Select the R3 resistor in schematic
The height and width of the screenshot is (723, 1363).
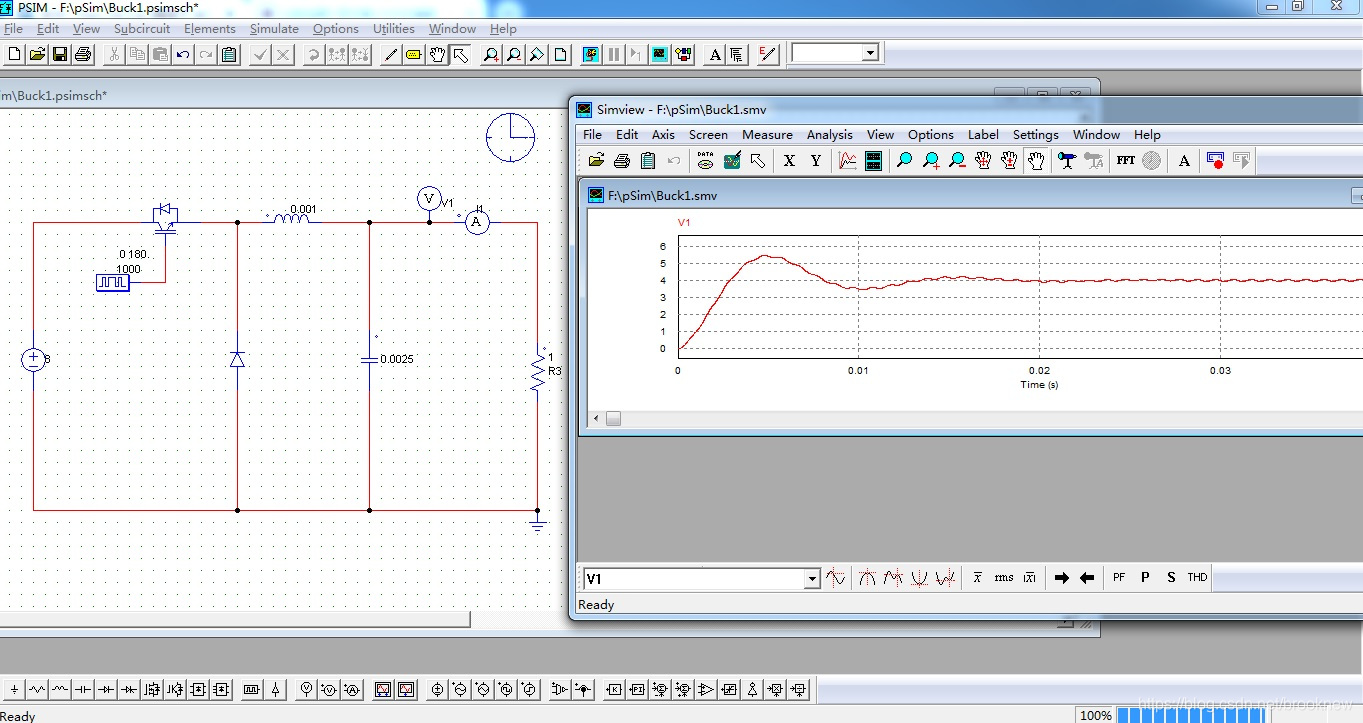[538, 374]
